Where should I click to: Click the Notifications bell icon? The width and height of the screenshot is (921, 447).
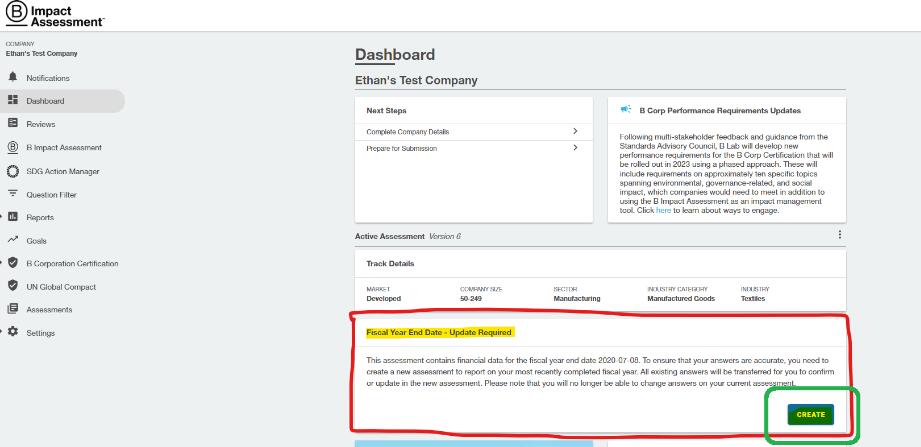(13, 78)
